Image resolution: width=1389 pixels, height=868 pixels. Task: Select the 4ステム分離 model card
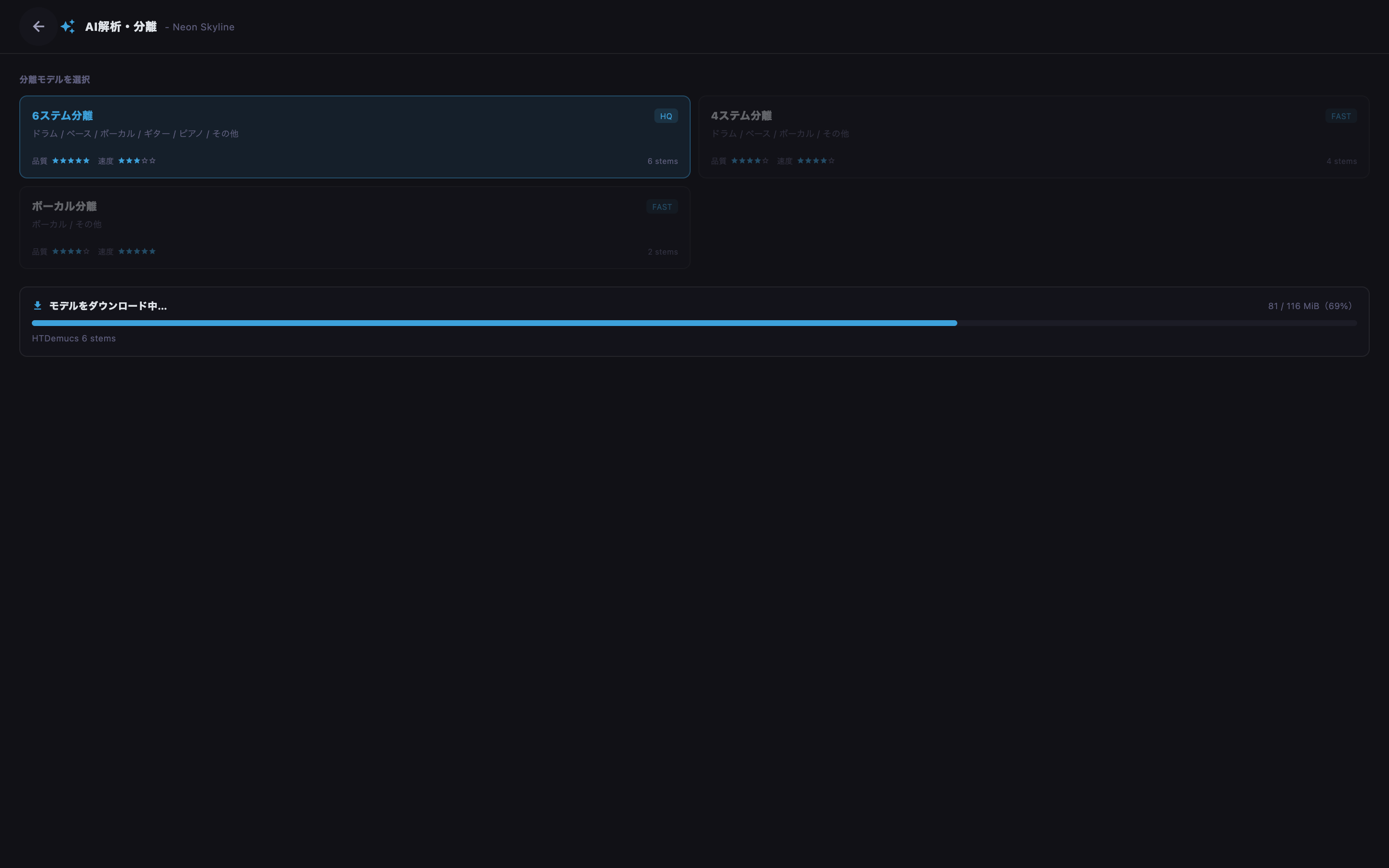pos(1034,136)
